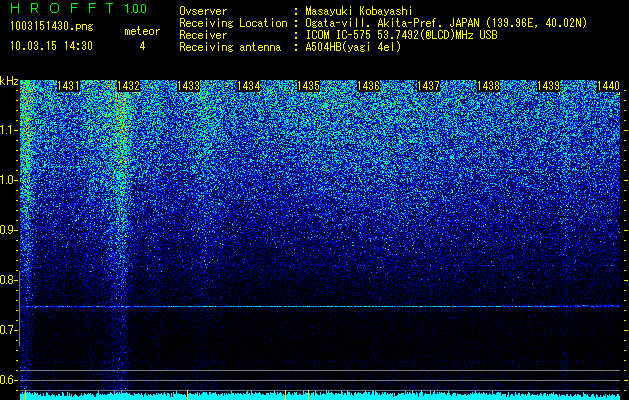Click the Receiving antenna field label

230,47
